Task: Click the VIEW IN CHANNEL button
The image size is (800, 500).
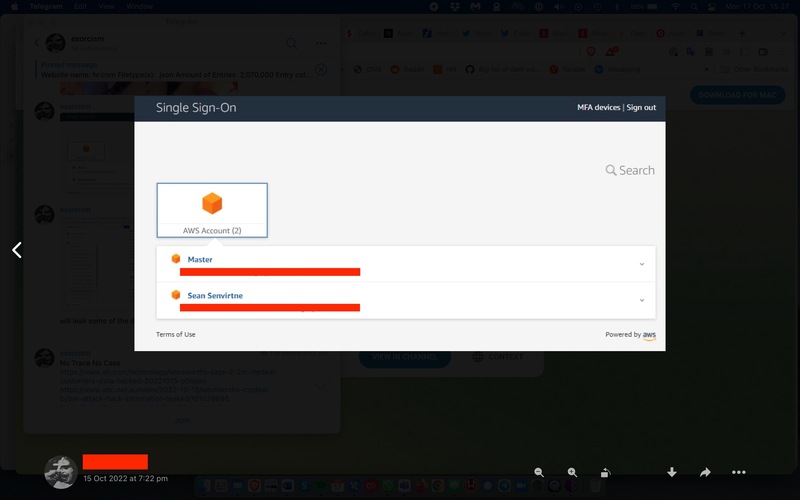Action: [405, 357]
